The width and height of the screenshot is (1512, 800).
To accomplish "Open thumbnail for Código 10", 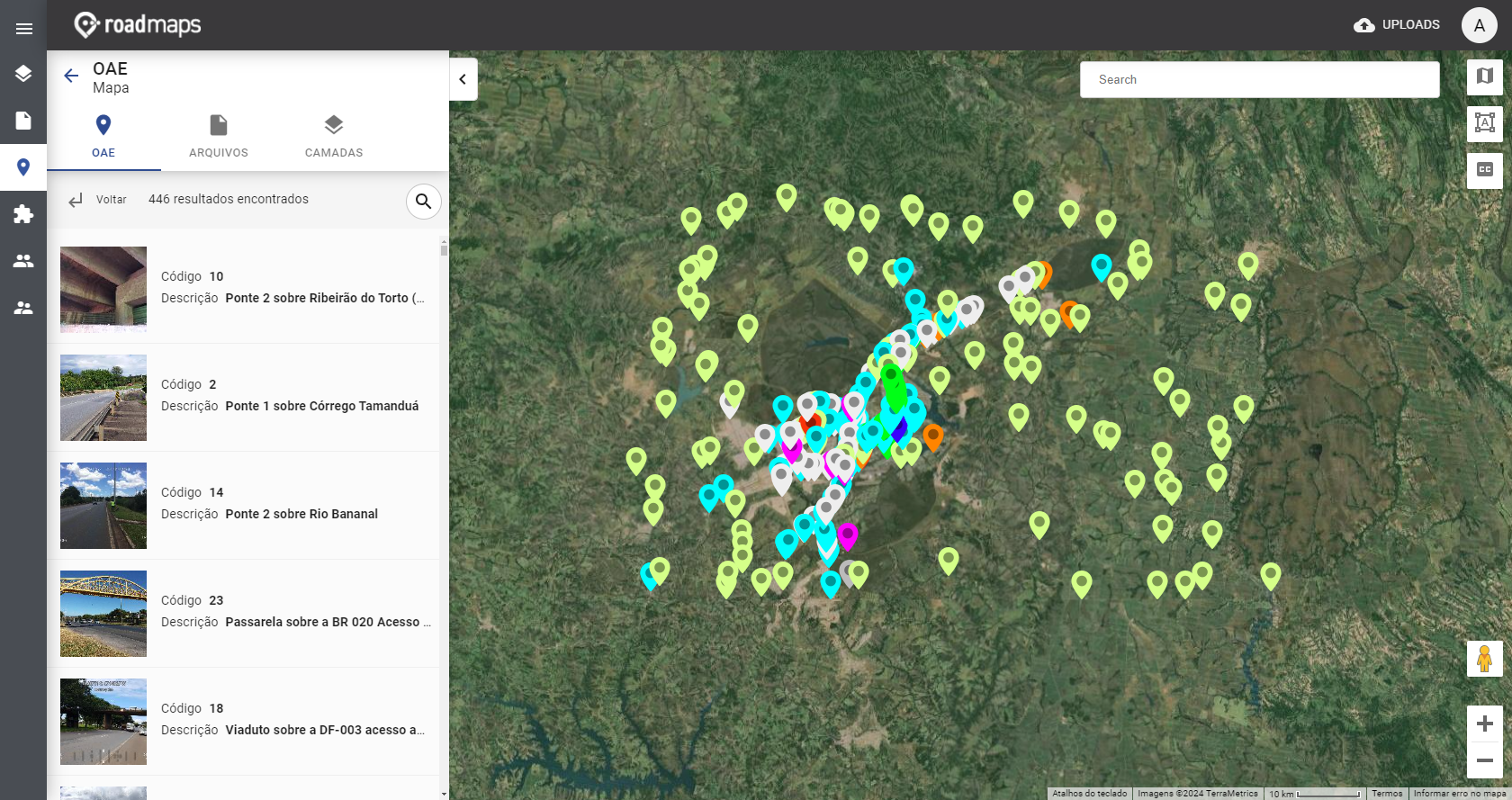I will [x=103, y=290].
